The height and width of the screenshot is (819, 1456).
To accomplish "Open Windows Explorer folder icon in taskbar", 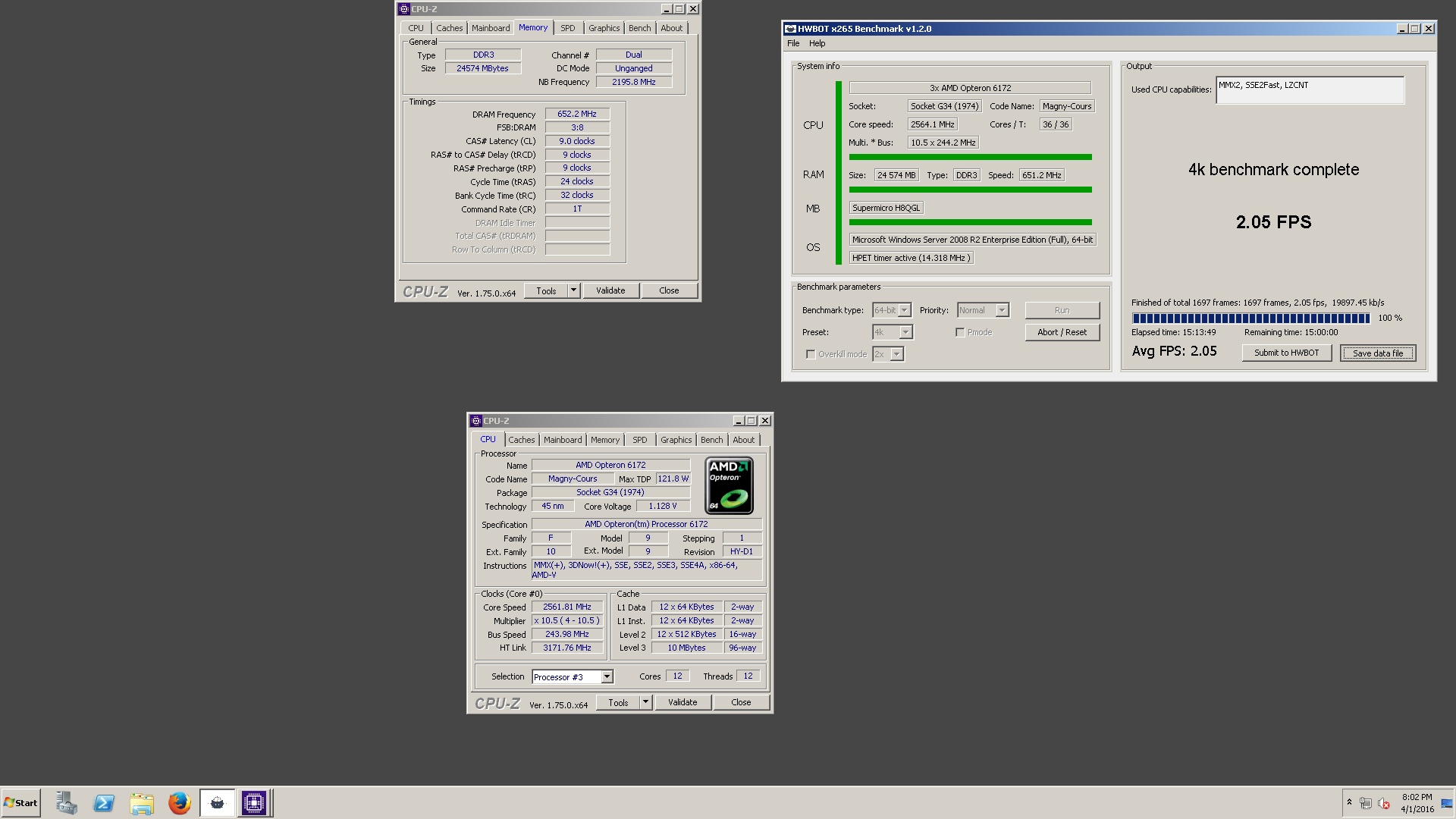I will (x=142, y=803).
